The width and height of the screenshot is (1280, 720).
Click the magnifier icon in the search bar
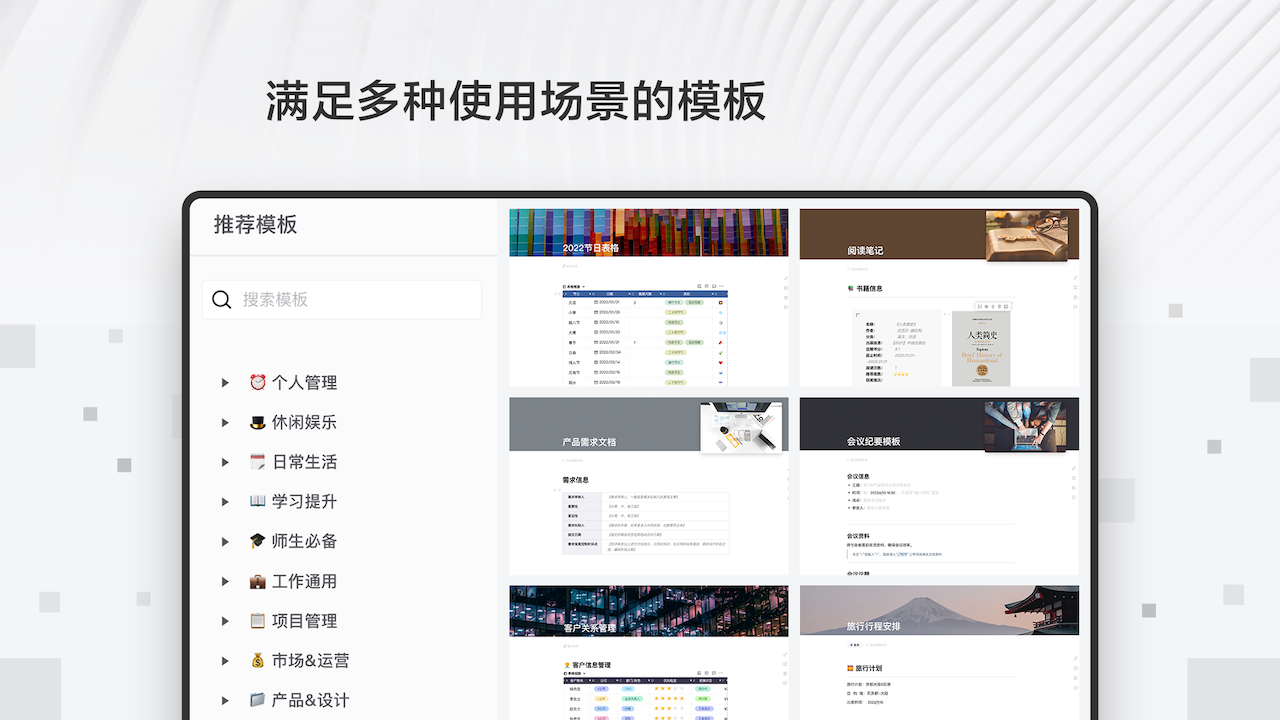click(221, 299)
